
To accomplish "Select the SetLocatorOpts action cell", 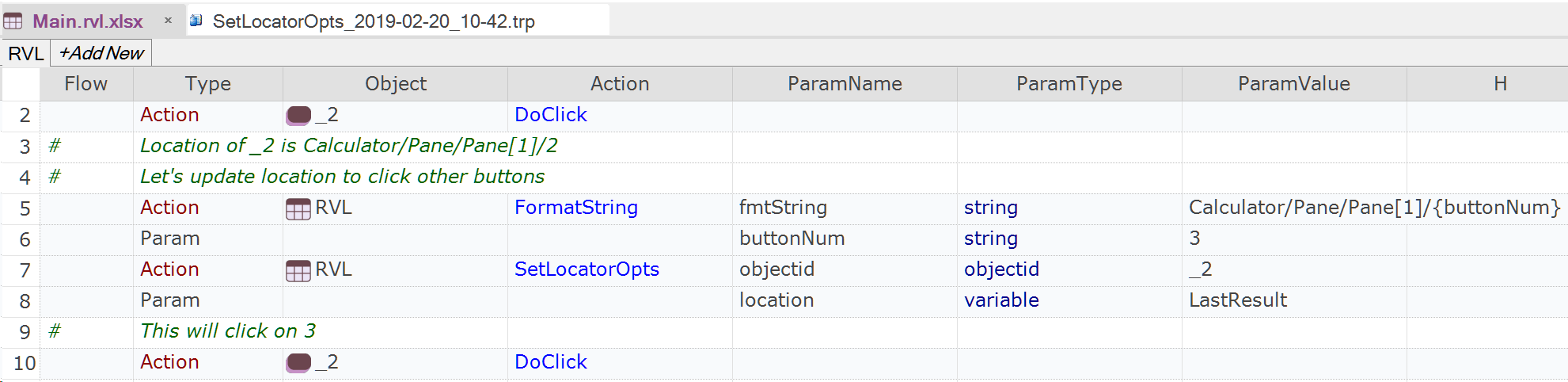I will [x=586, y=269].
